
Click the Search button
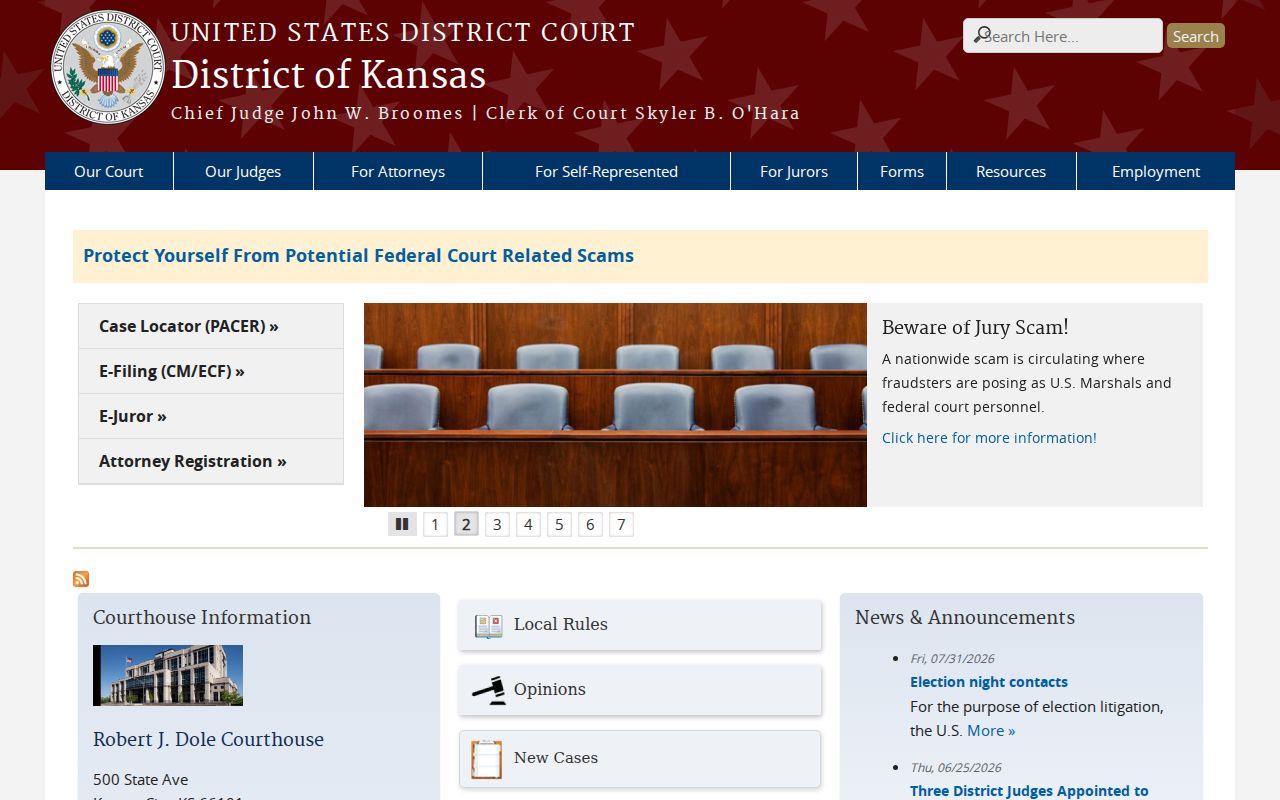click(1195, 36)
